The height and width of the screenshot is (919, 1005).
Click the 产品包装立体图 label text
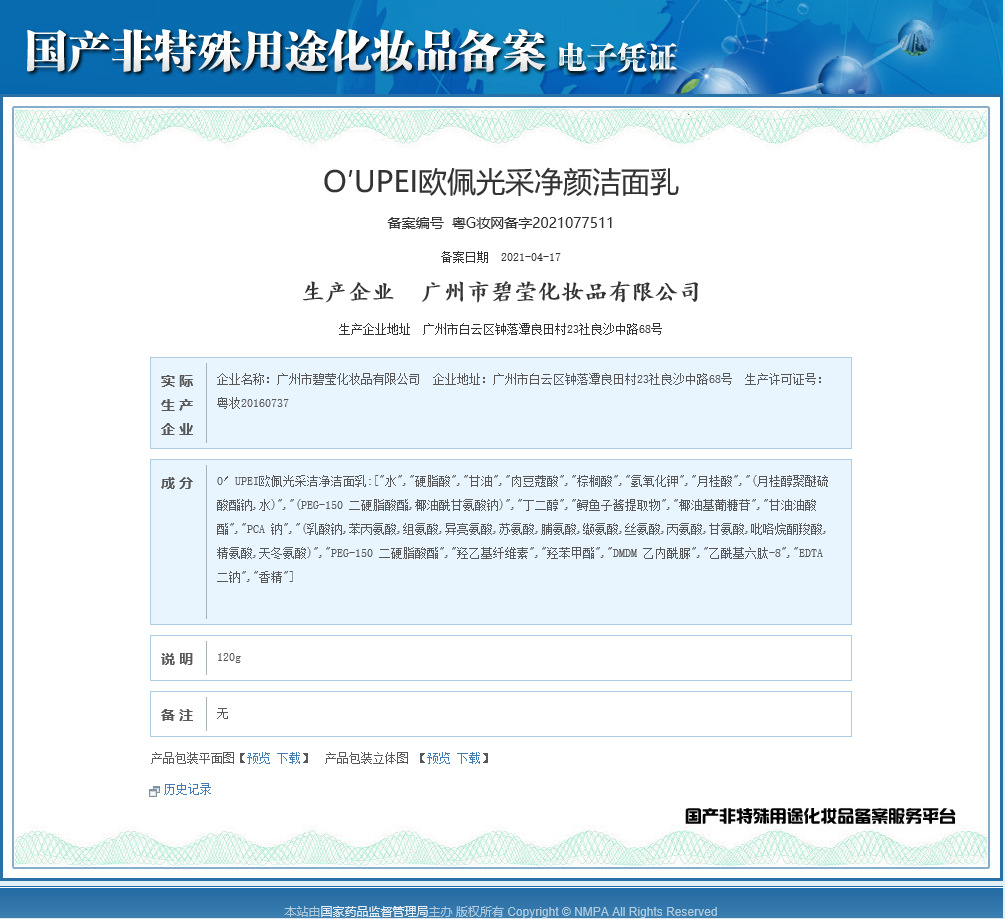point(367,759)
